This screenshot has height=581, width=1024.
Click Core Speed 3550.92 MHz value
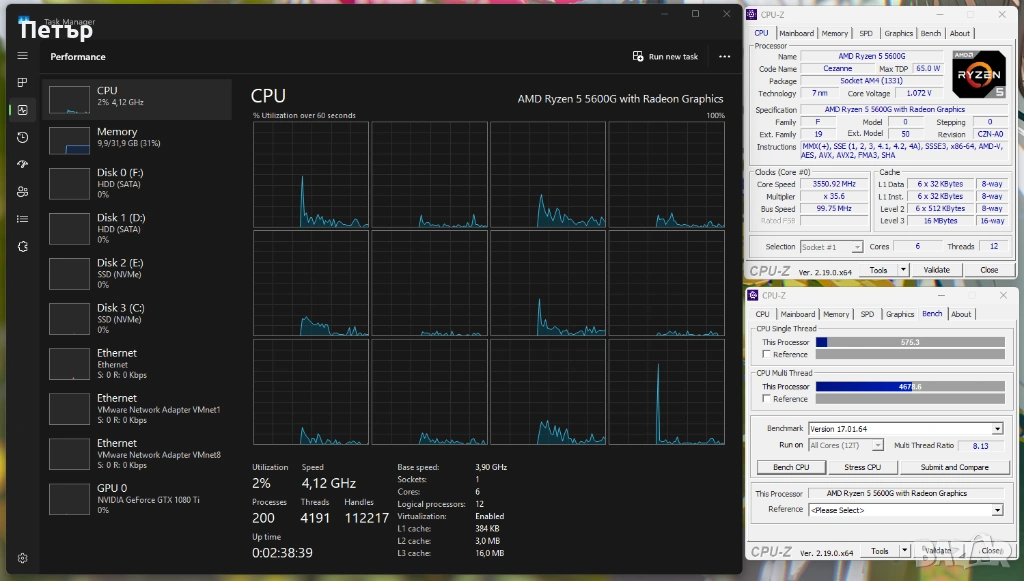click(835, 184)
